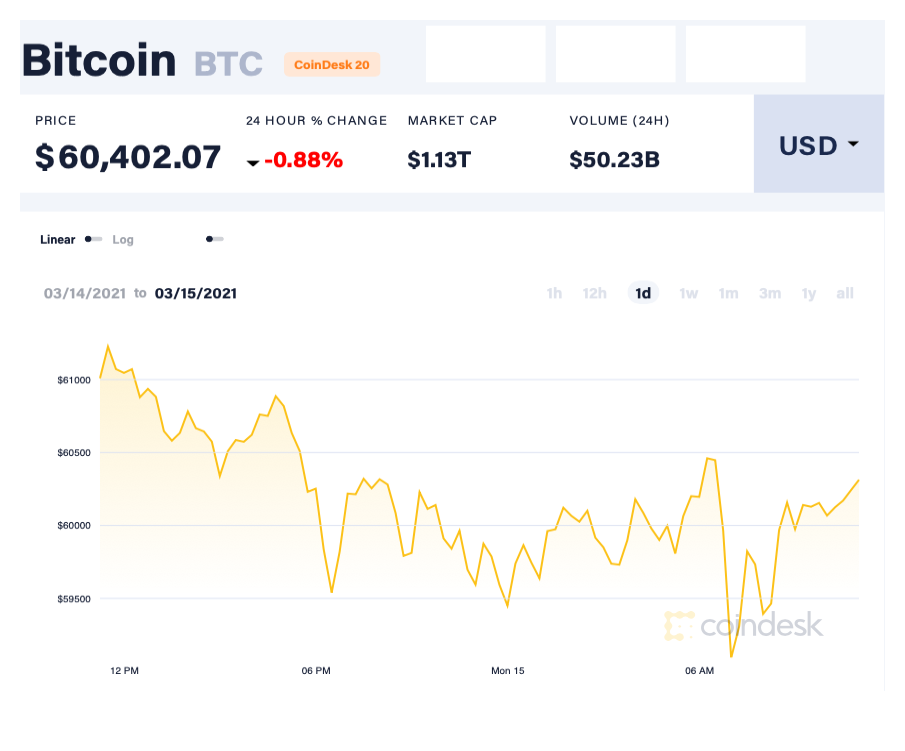Click the end date 03/15/2021
Screen dimensions: 905x751
[x=196, y=293]
